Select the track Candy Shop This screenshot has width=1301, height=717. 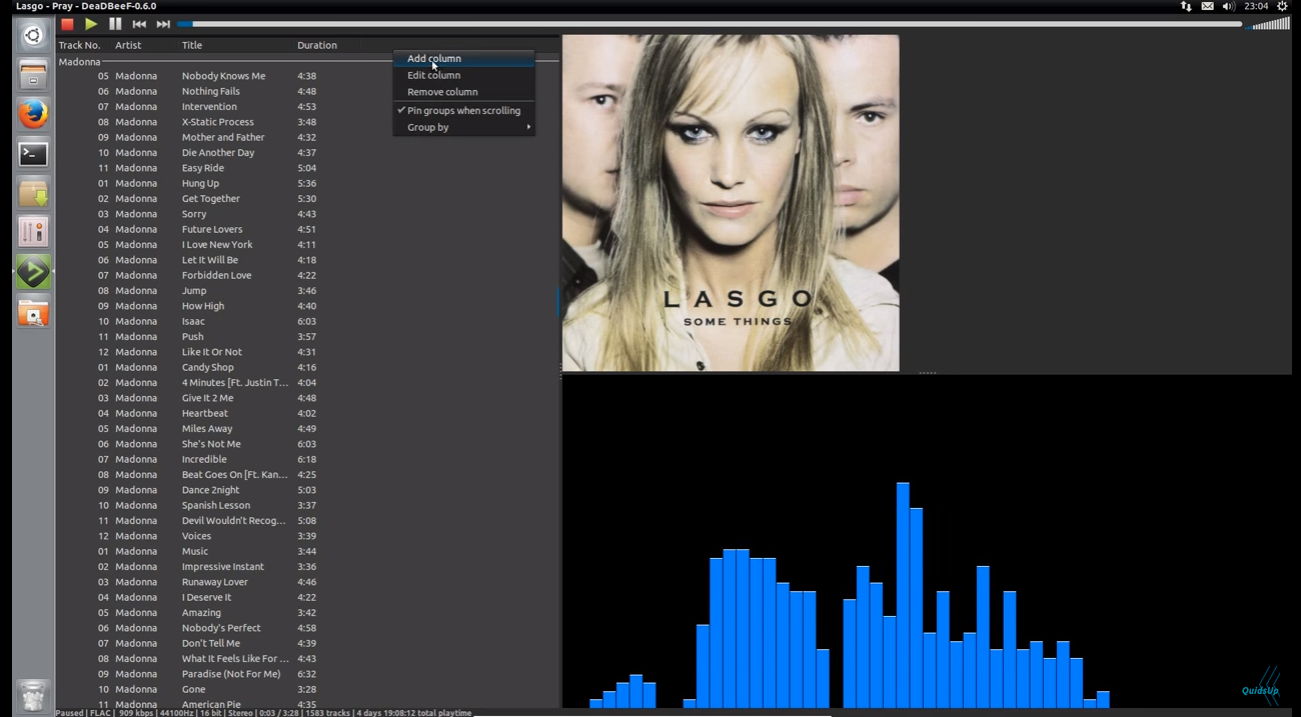[307, 367]
